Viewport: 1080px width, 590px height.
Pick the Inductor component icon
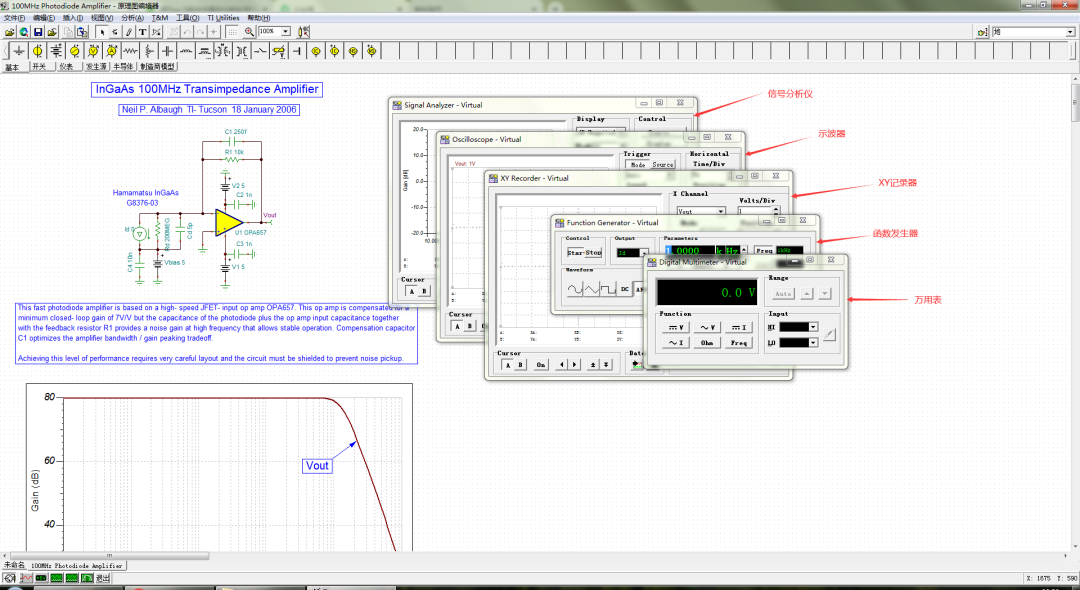[186, 51]
